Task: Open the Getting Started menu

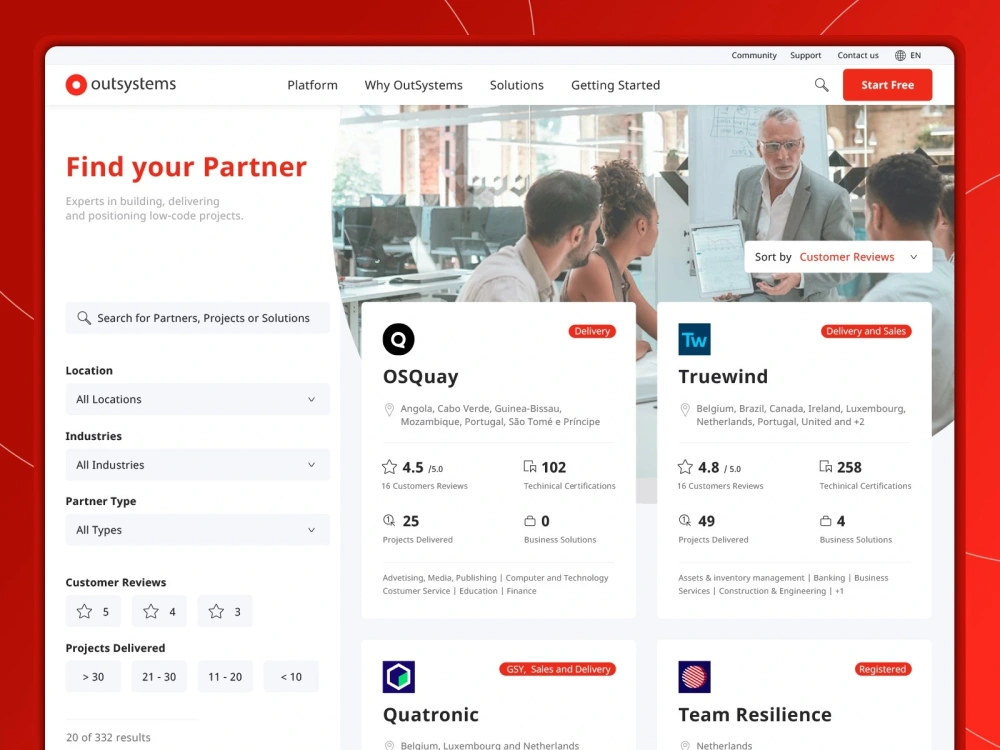Action: pos(615,85)
